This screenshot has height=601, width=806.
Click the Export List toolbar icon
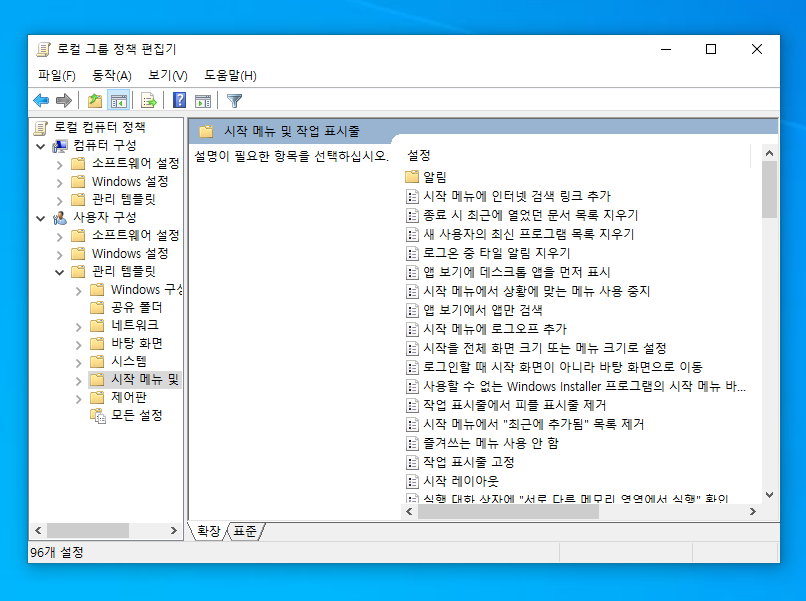[x=149, y=100]
